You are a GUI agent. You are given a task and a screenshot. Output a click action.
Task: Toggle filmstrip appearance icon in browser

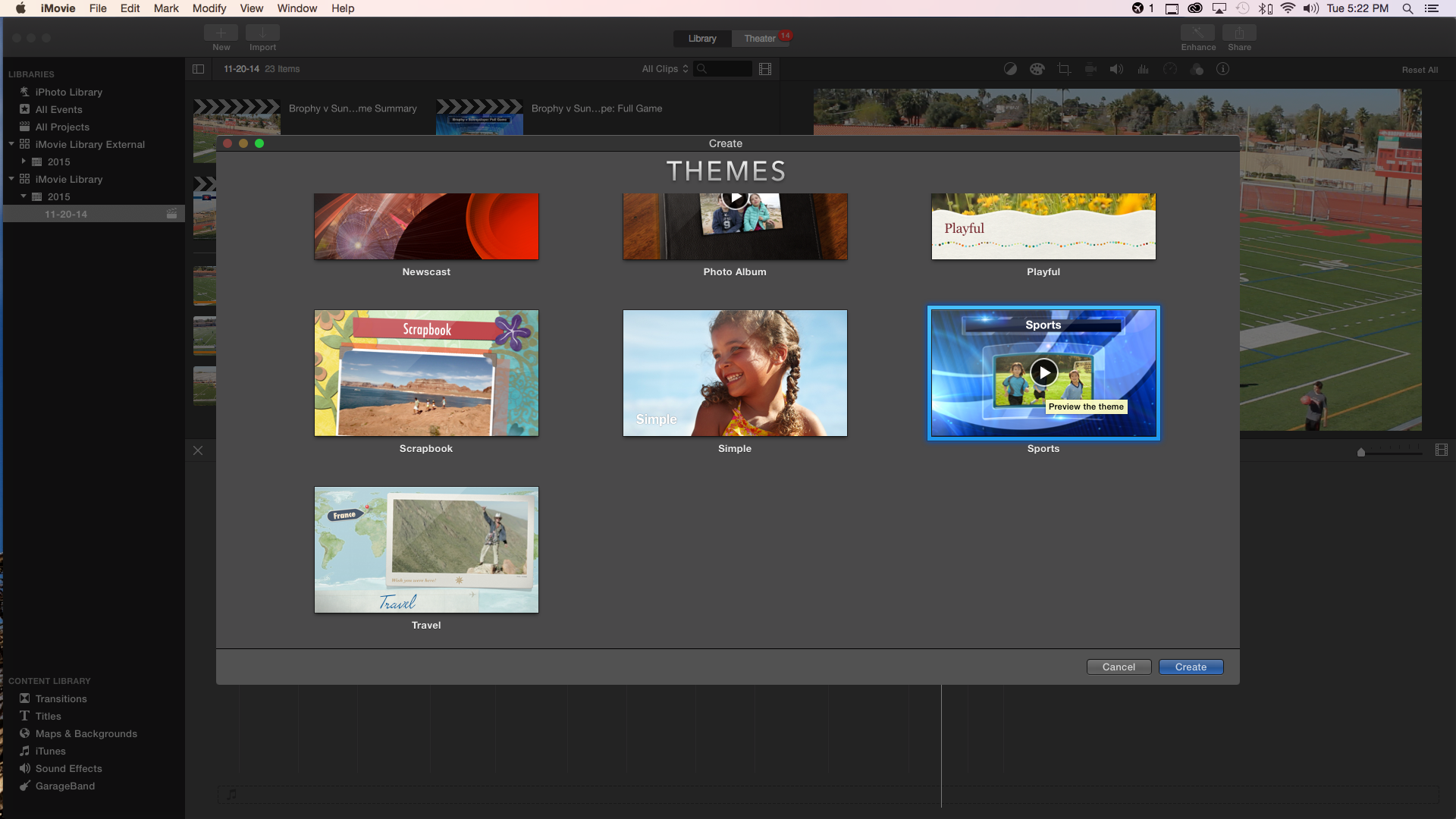click(x=765, y=69)
